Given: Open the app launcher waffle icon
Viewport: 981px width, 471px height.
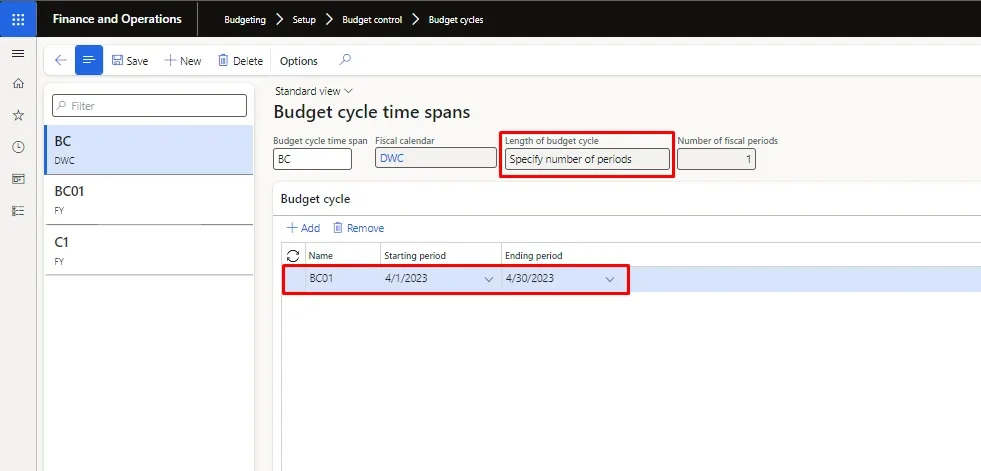Looking at the screenshot, I should point(18,19).
